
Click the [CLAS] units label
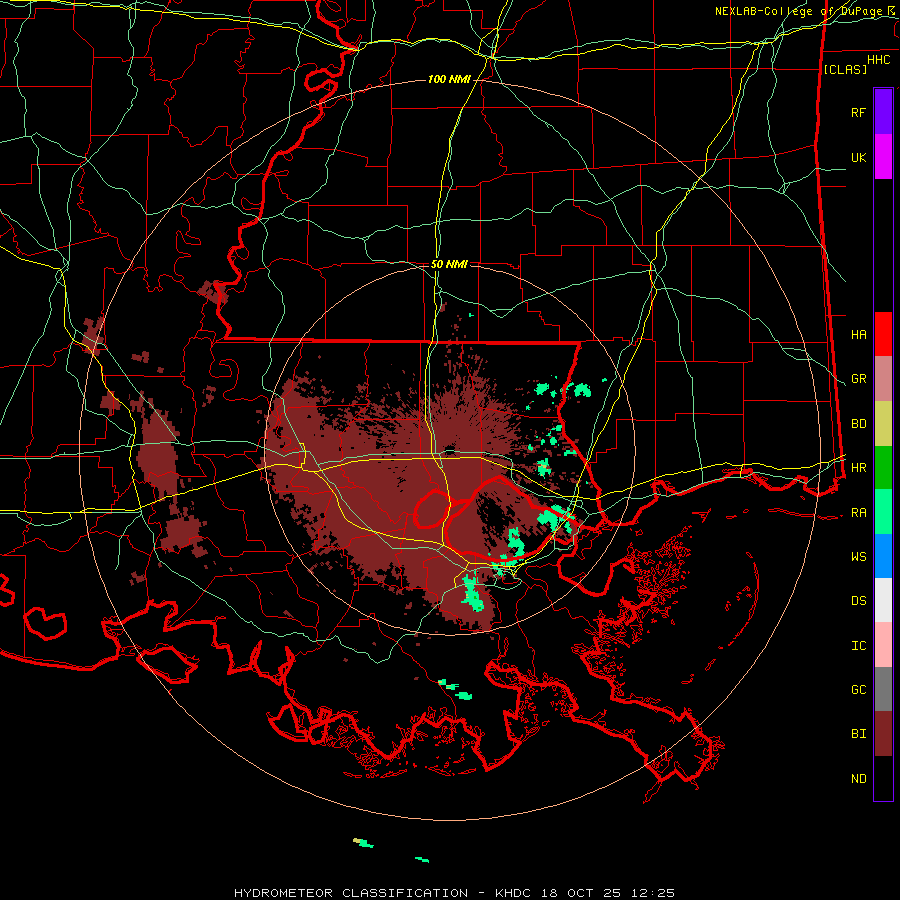point(845,69)
